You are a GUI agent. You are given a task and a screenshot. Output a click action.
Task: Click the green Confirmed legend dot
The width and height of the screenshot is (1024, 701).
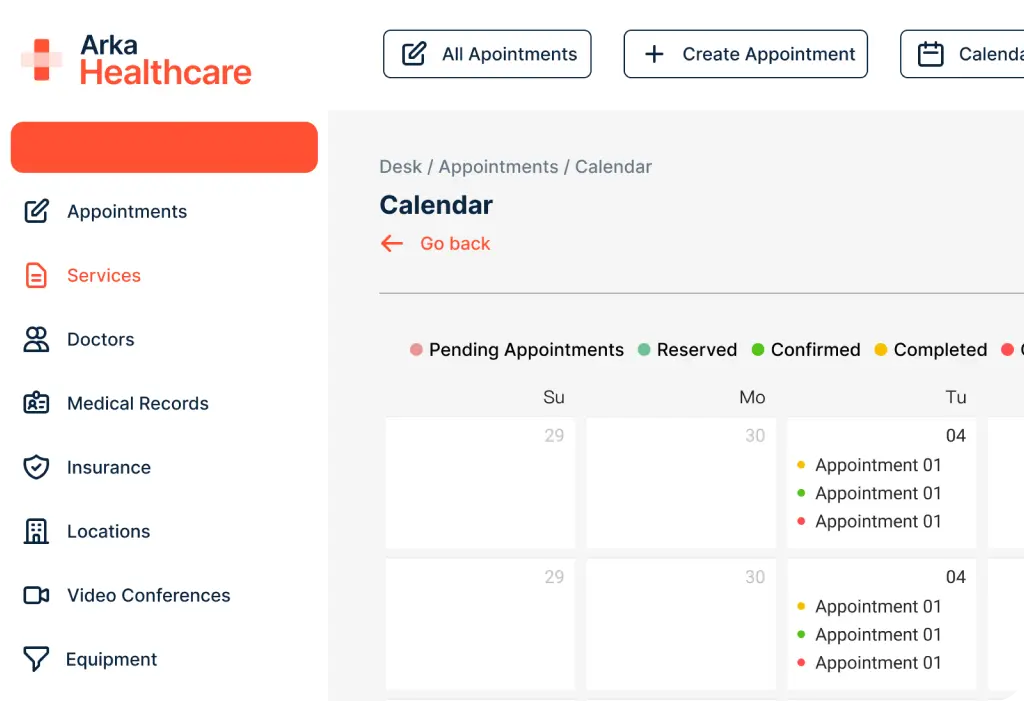click(758, 350)
